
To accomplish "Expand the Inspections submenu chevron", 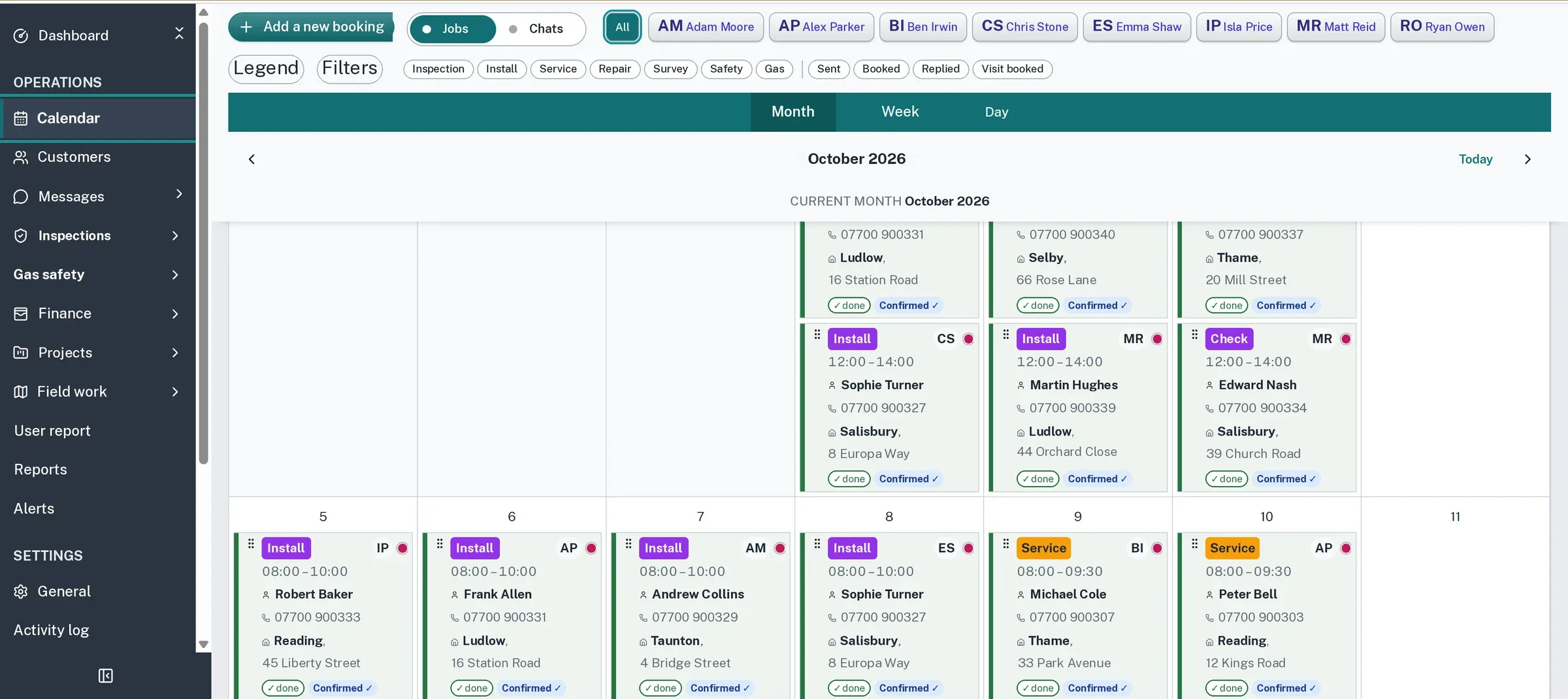I will tap(175, 235).
